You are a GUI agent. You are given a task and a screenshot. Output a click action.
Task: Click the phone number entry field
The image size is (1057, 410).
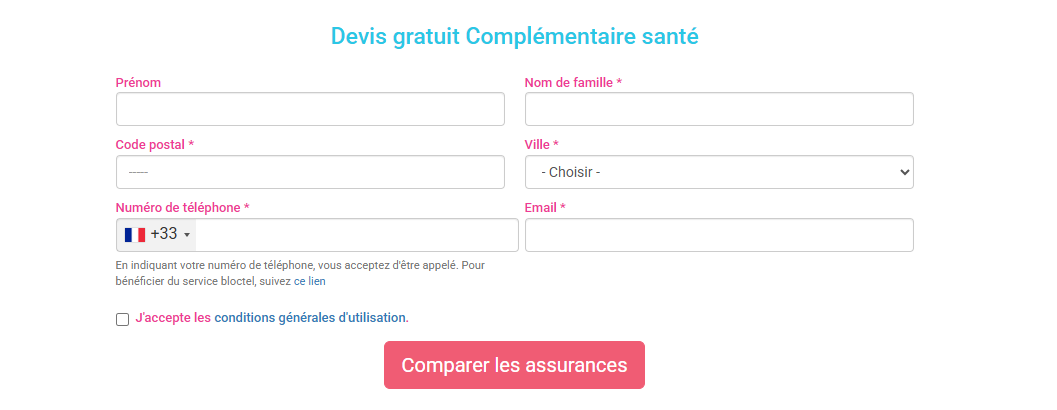[355, 235]
